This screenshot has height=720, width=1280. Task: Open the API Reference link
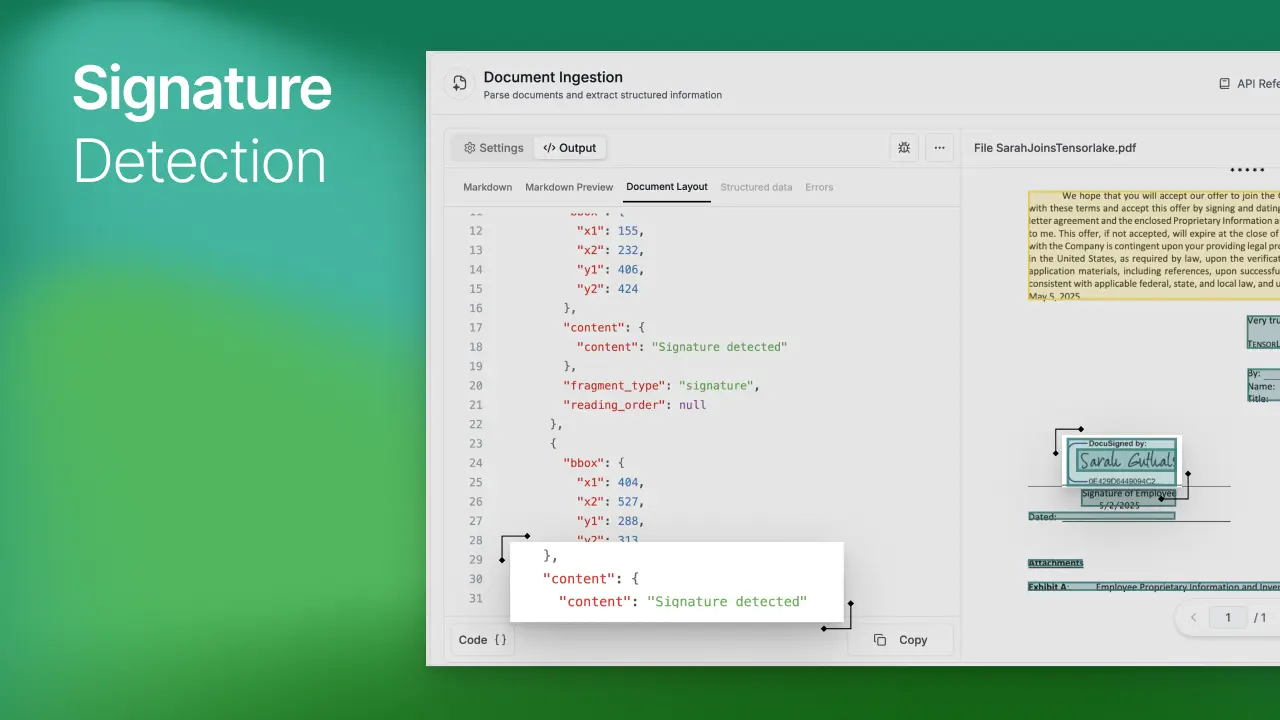point(1249,84)
